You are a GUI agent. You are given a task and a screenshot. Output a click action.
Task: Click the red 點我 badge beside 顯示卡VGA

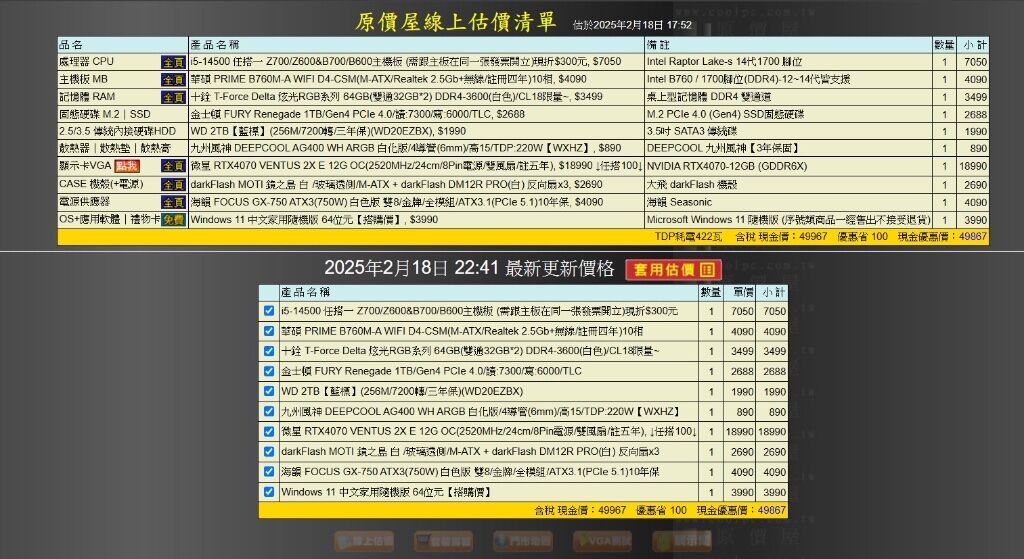(127, 166)
